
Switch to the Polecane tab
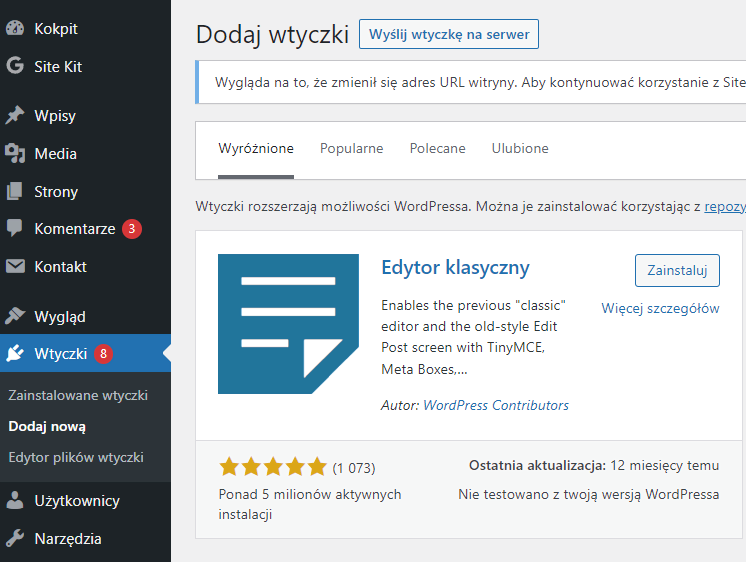[437, 148]
